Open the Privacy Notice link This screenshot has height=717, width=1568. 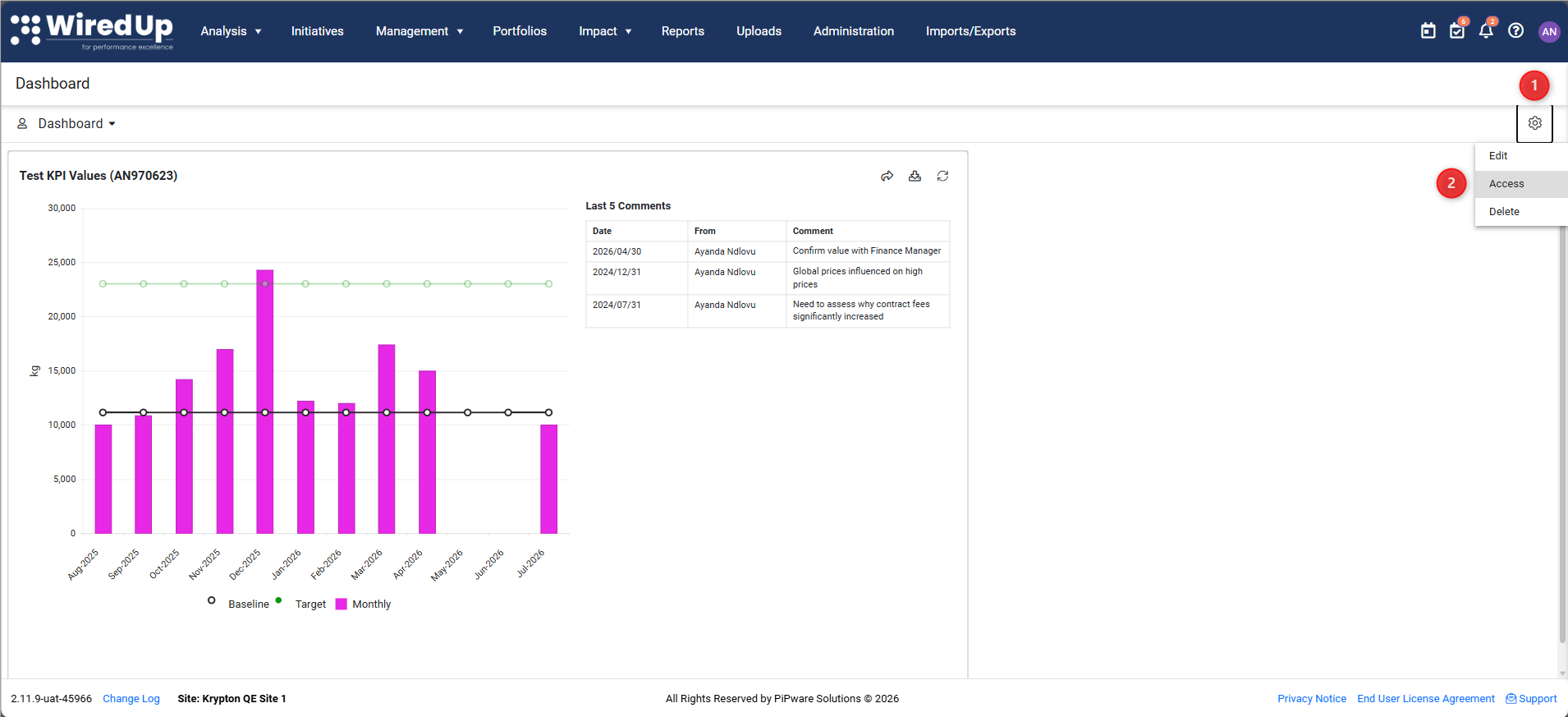1312,699
